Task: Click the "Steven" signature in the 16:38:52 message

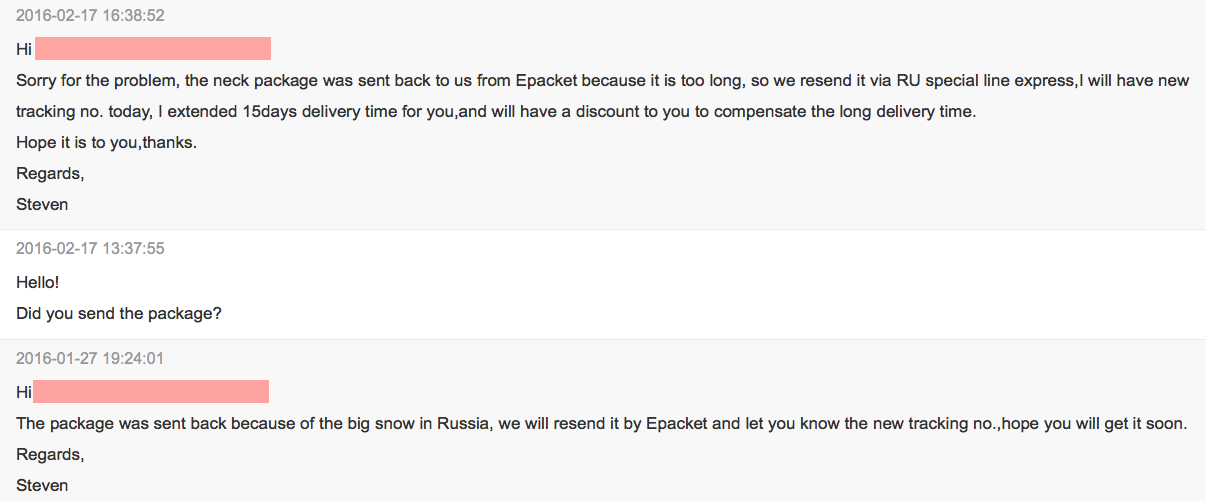Action: click(42, 204)
